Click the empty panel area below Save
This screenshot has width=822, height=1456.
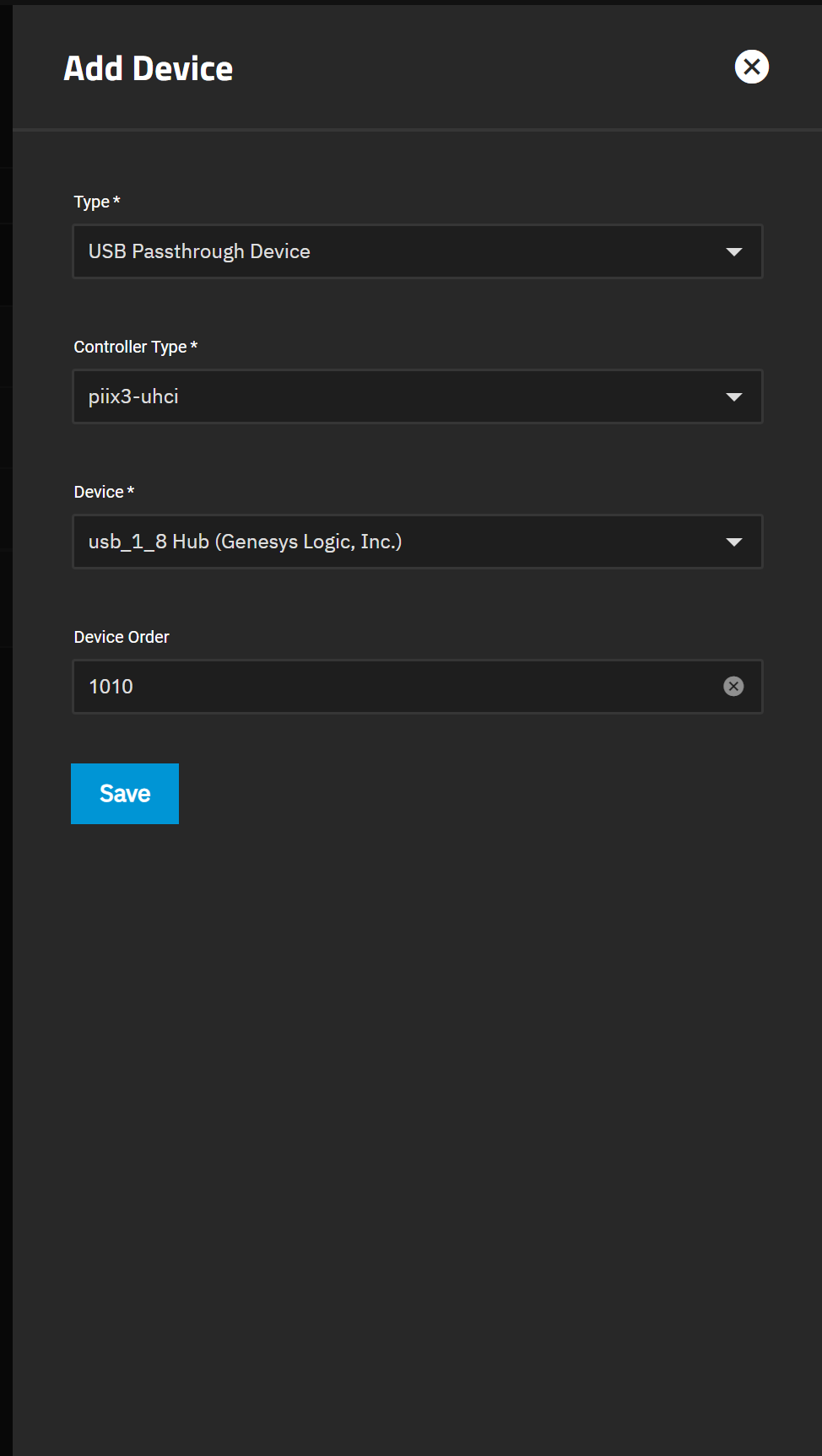[x=418, y=1139]
